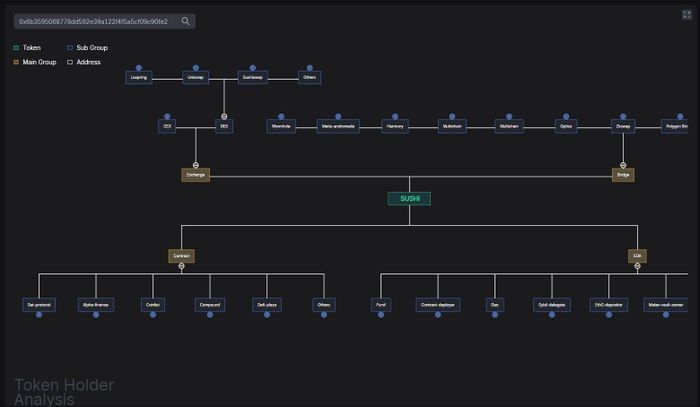Collapse the Contract main group

click(181, 266)
